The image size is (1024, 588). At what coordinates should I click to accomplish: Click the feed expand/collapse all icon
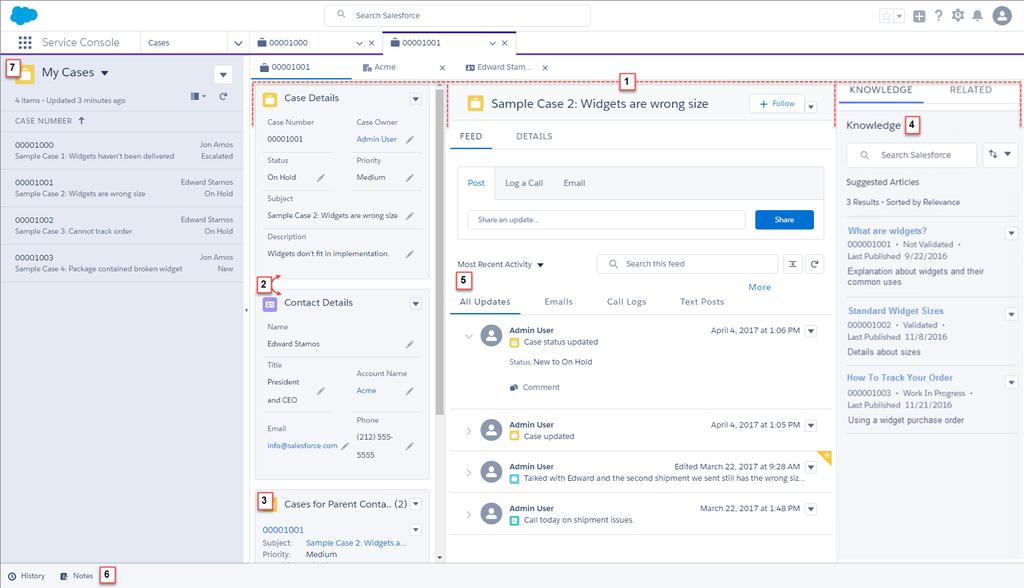[x=792, y=264]
